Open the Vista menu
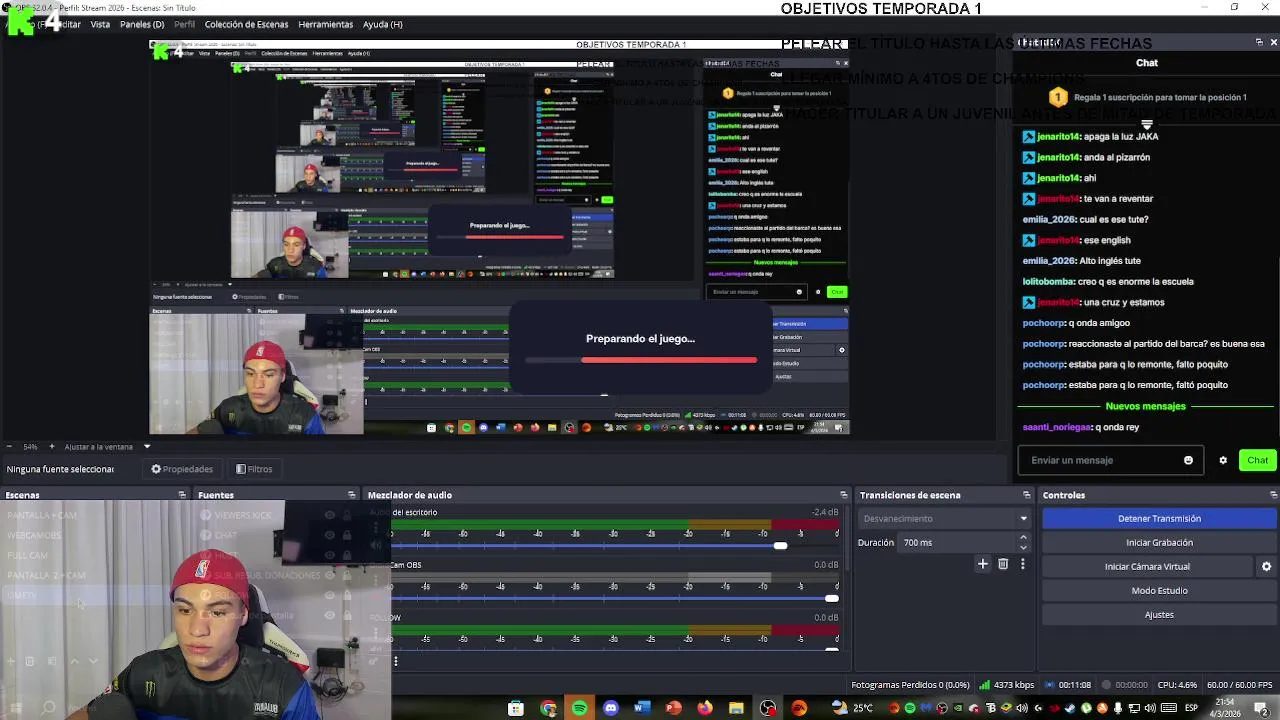This screenshot has width=1280, height=720. coord(100,24)
